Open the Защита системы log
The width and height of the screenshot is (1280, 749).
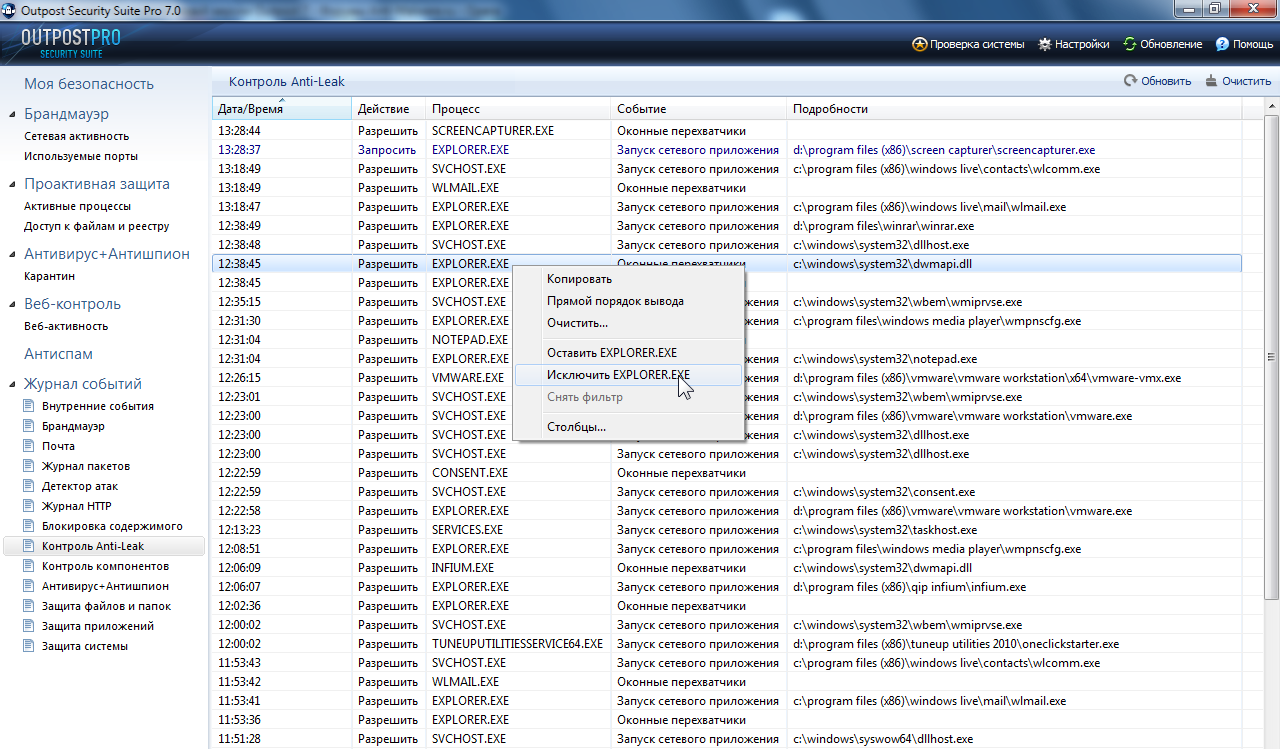[x=85, y=646]
